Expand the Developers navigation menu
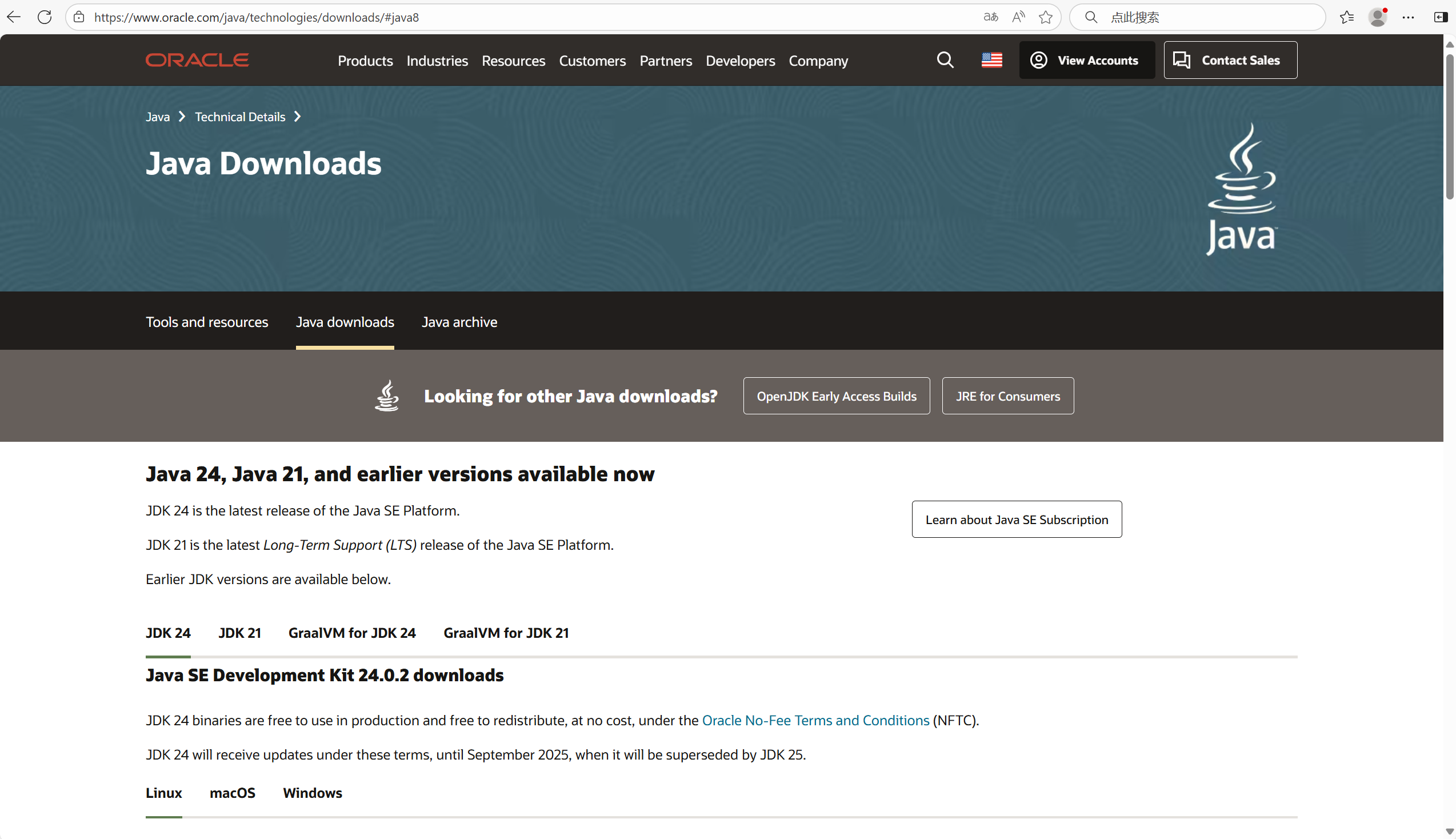 [740, 61]
